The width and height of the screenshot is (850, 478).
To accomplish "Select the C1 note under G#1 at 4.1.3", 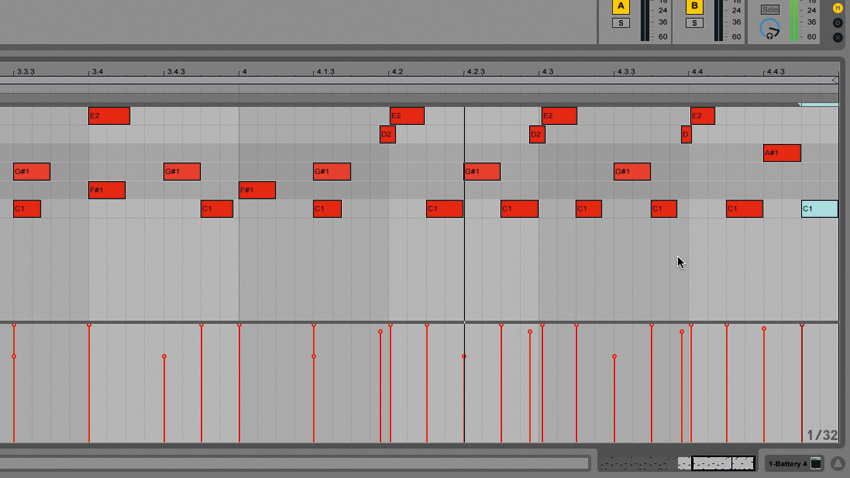I will click(x=327, y=209).
